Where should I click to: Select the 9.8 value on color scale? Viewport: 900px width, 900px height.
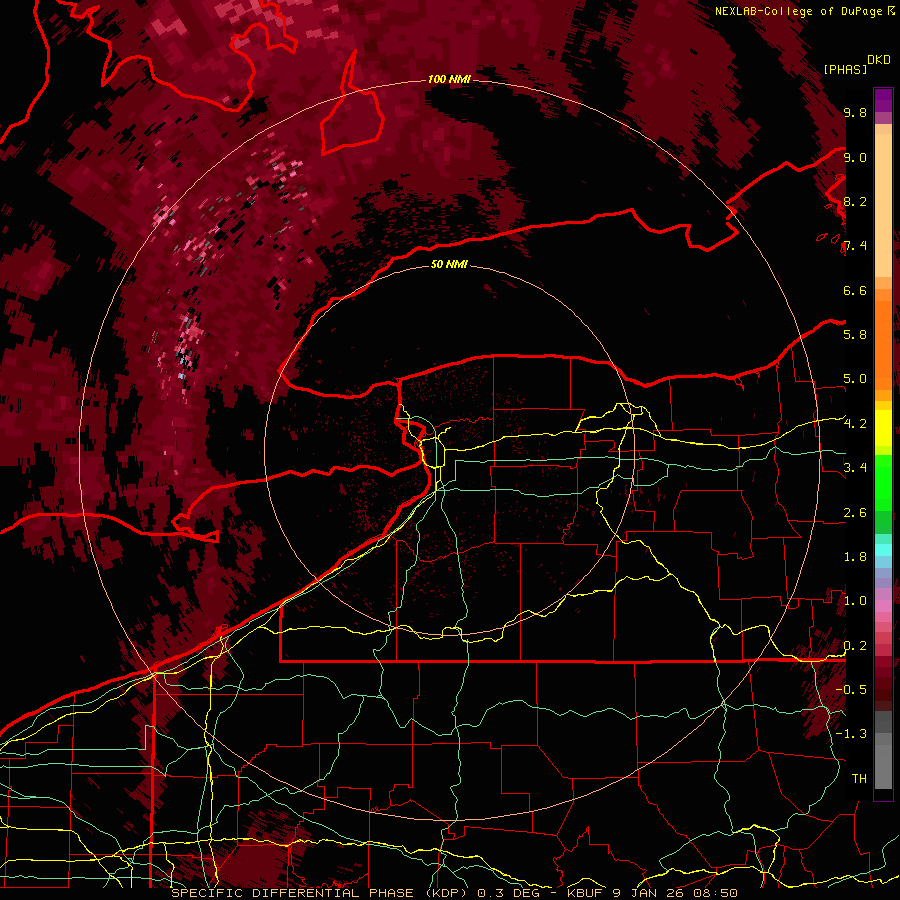click(855, 112)
